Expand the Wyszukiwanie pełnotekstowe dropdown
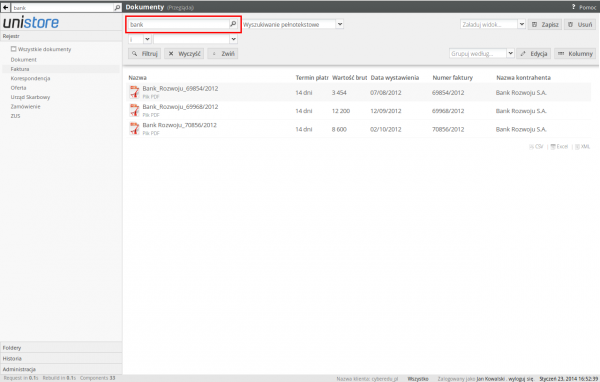This screenshot has height=382, width=600. tap(340, 24)
